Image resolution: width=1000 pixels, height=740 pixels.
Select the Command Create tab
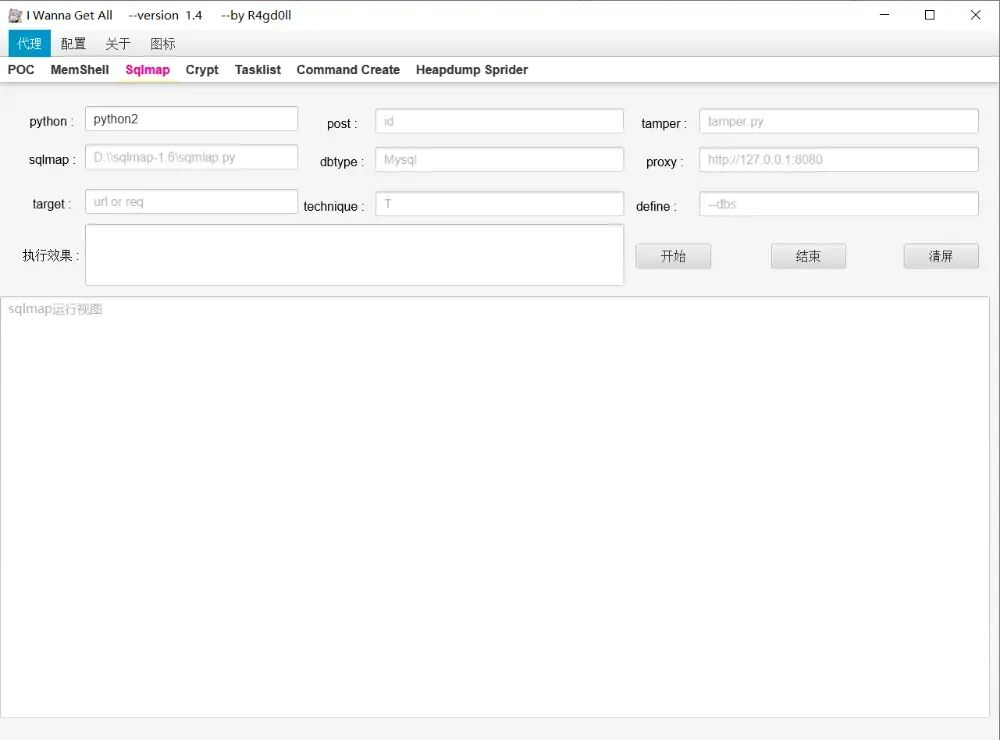(x=348, y=70)
